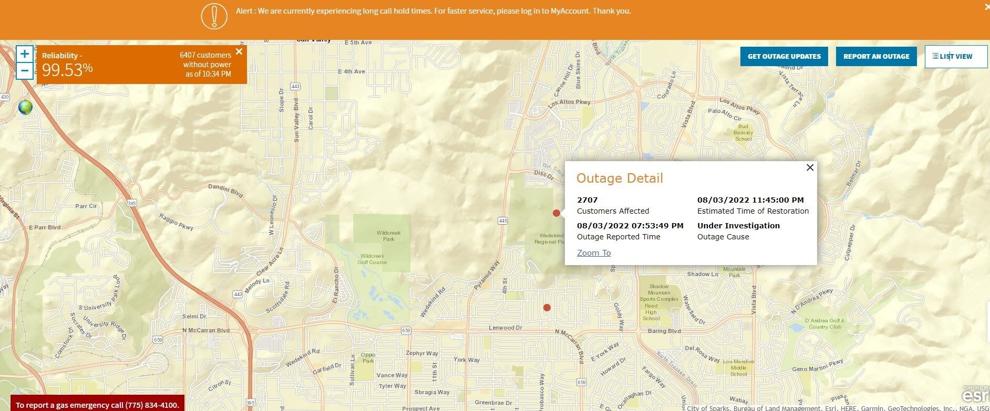
Task: Click Report an Outage button
Action: 876,56
